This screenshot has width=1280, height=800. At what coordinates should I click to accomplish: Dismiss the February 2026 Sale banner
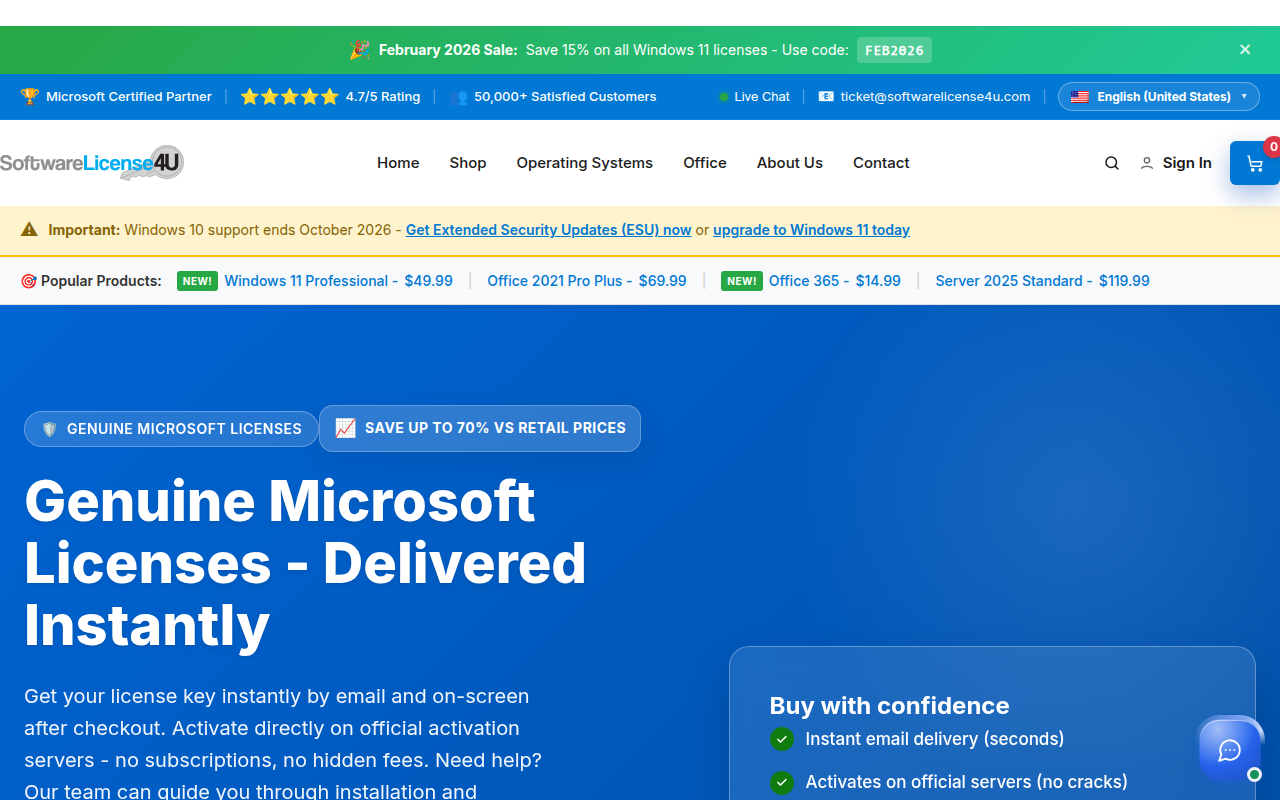(1245, 49)
